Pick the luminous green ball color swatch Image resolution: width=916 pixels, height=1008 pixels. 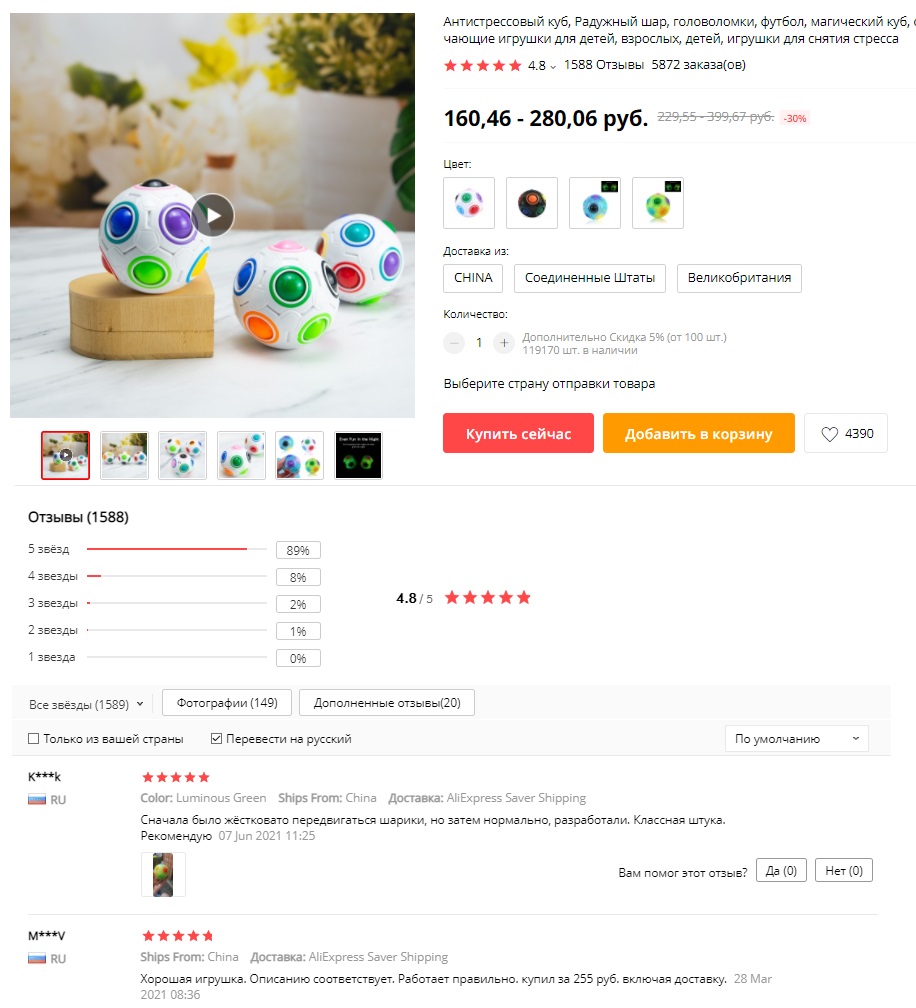[658, 203]
